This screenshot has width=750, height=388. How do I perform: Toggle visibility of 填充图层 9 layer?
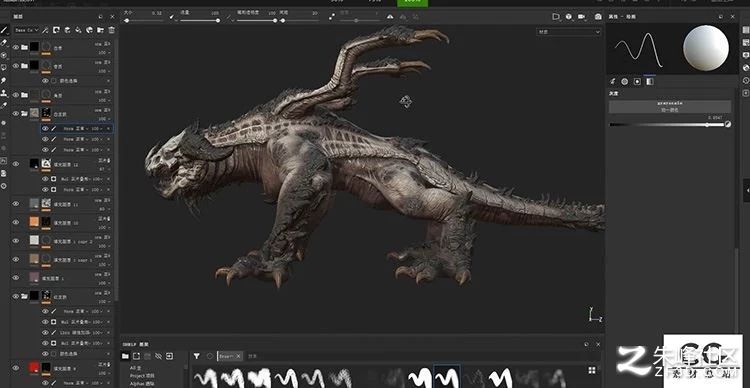tap(15, 367)
